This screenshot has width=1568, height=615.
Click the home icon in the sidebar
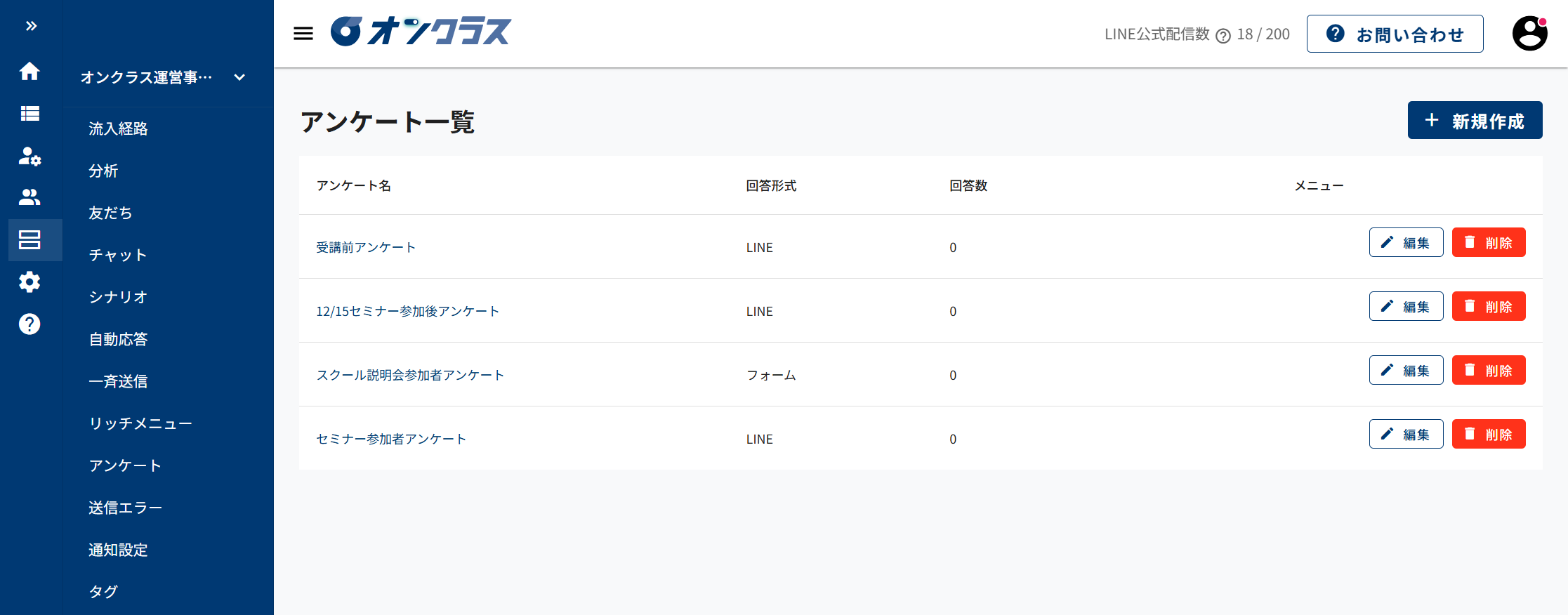coord(29,71)
